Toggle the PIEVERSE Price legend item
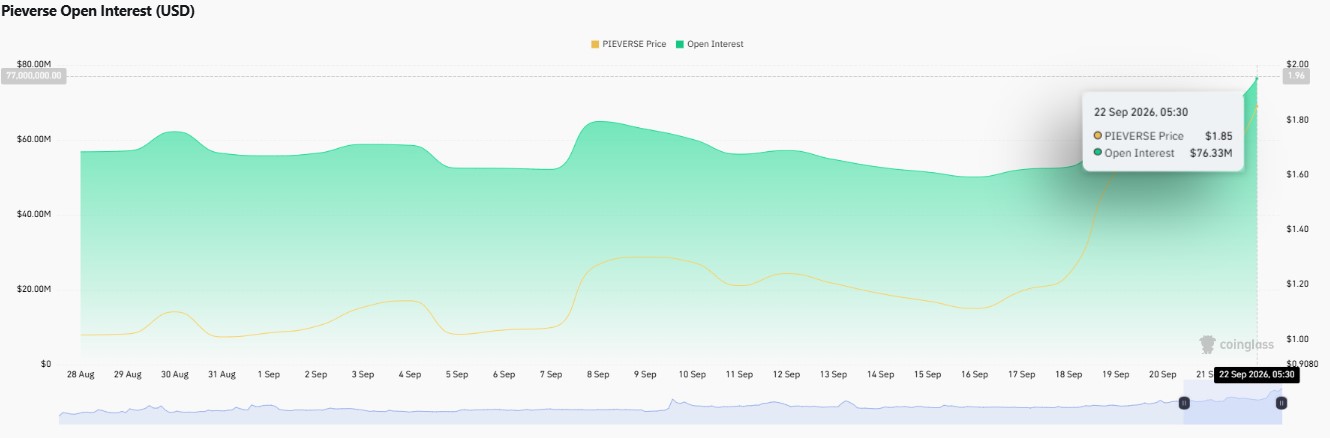This screenshot has height=438, width=1330. 628,44
